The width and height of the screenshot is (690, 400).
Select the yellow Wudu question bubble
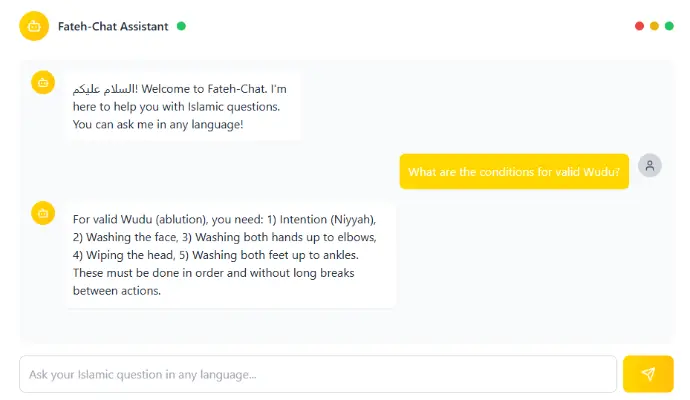(x=514, y=171)
